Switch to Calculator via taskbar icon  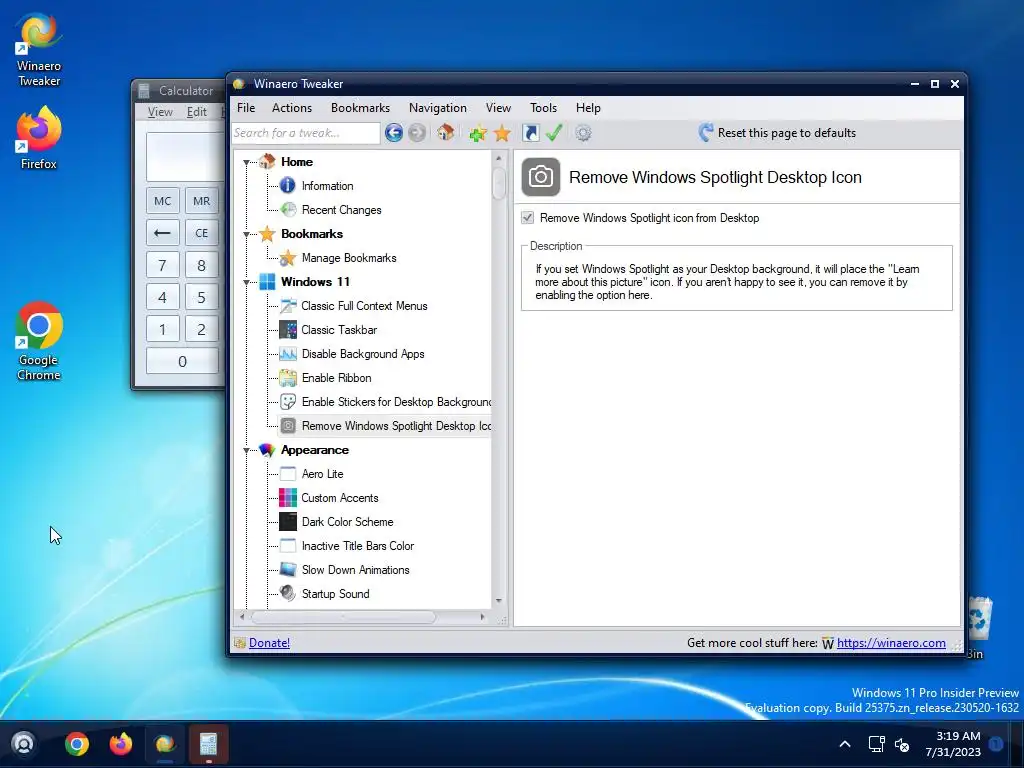coord(208,744)
